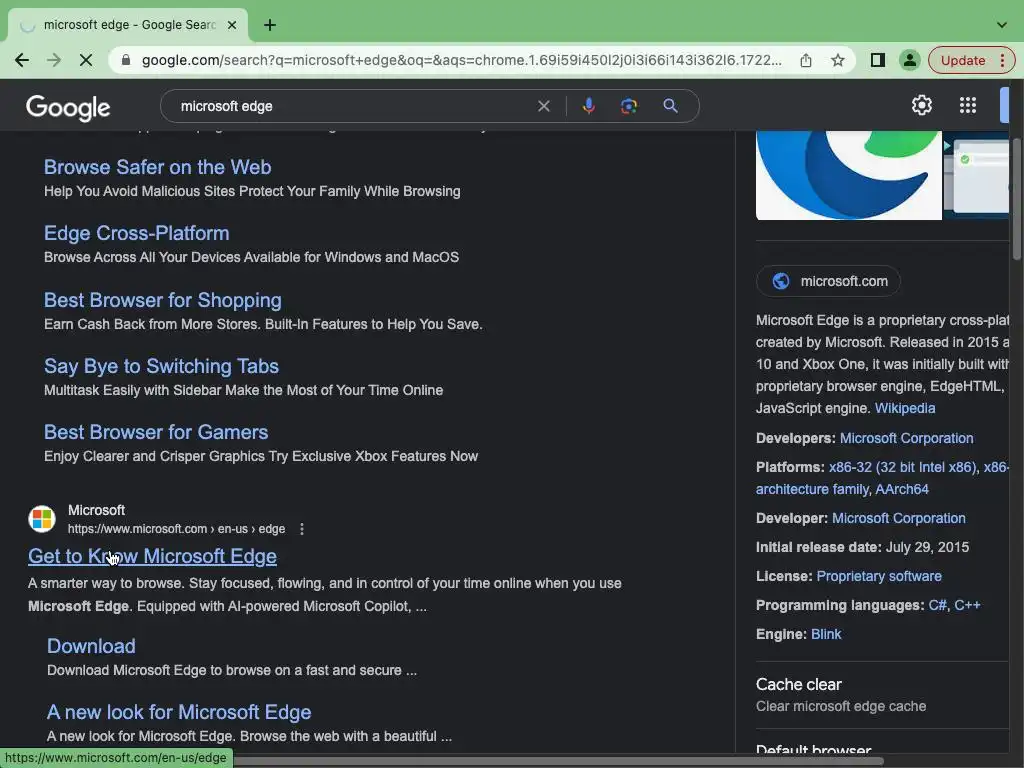Image resolution: width=1024 pixels, height=768 pixels.
Task: Click the microsoft.com website chip
Action: coord(828,281)
